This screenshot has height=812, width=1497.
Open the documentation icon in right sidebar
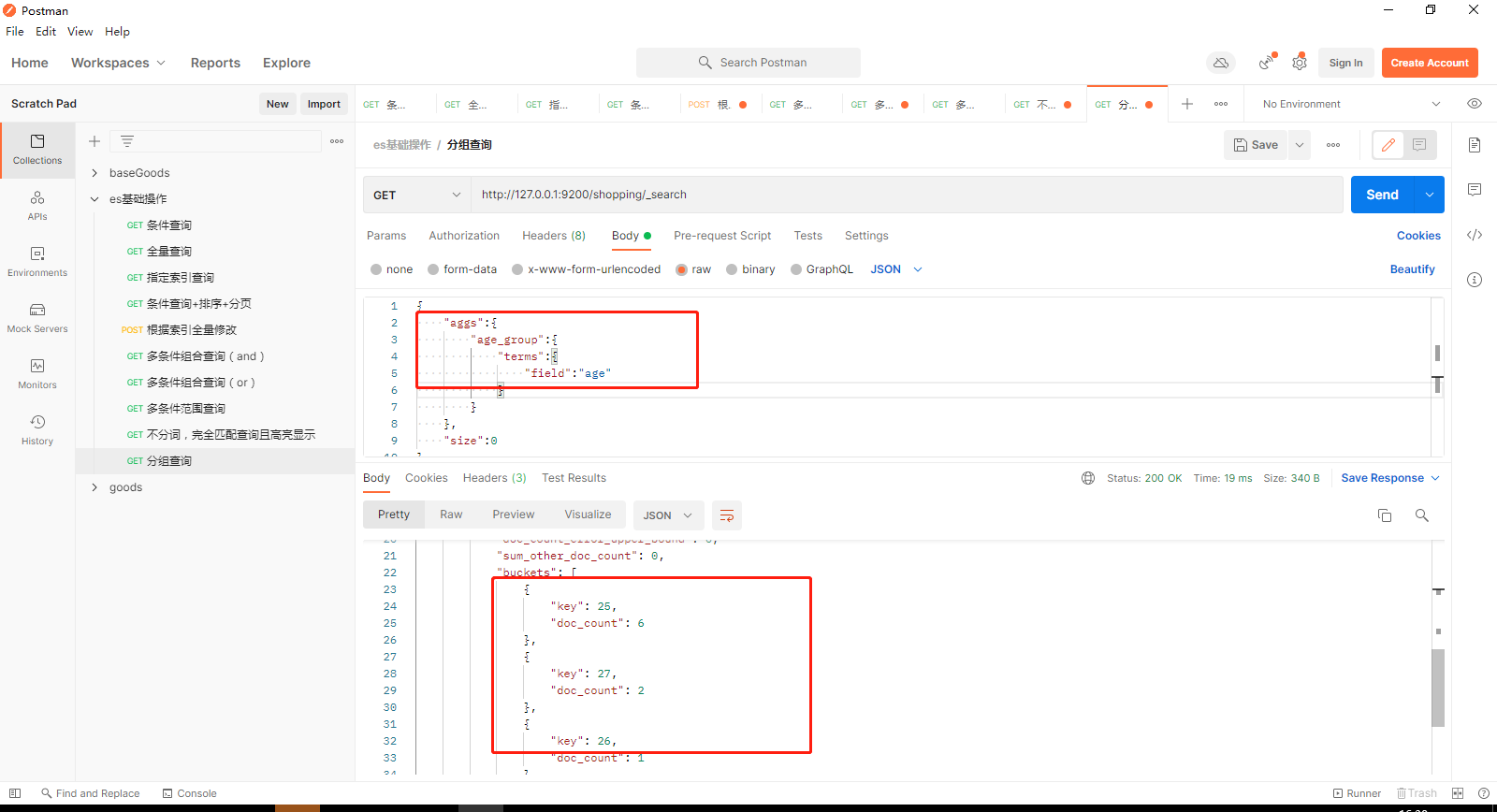1475,145
